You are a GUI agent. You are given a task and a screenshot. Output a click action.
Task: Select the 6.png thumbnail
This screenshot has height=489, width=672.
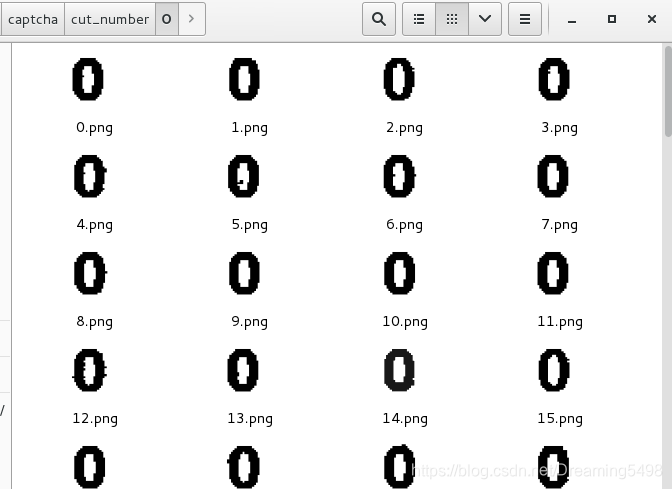(x=399, y=176)
